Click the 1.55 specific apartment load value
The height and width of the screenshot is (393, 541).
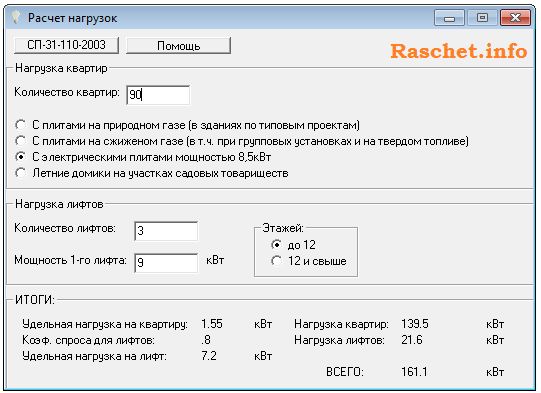(x=212, y=324)
